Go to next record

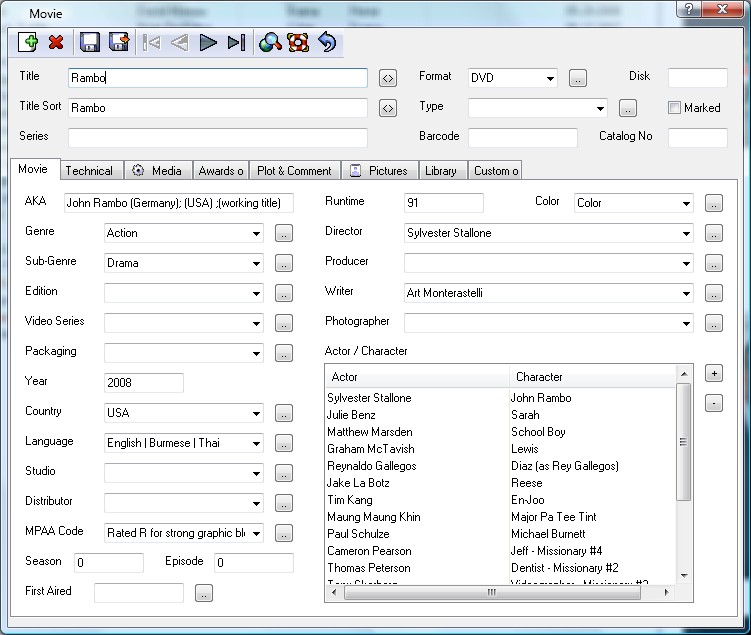tap(208, 43)
